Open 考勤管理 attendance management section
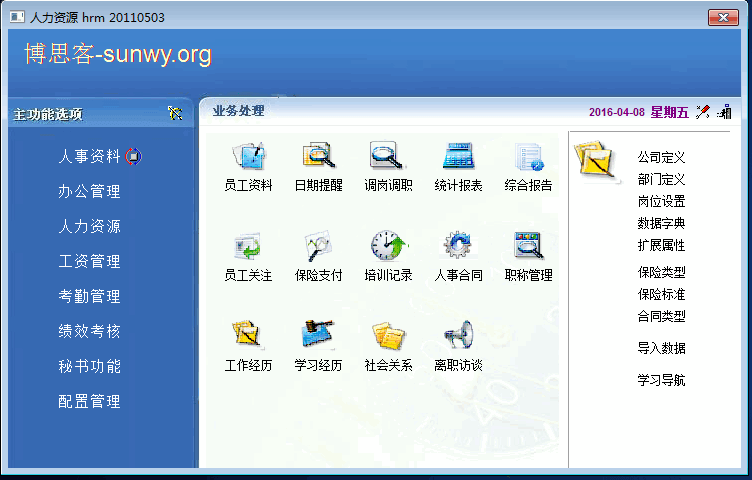The width and height of the screenshot is (752, 480). click(x=89, y=296)
